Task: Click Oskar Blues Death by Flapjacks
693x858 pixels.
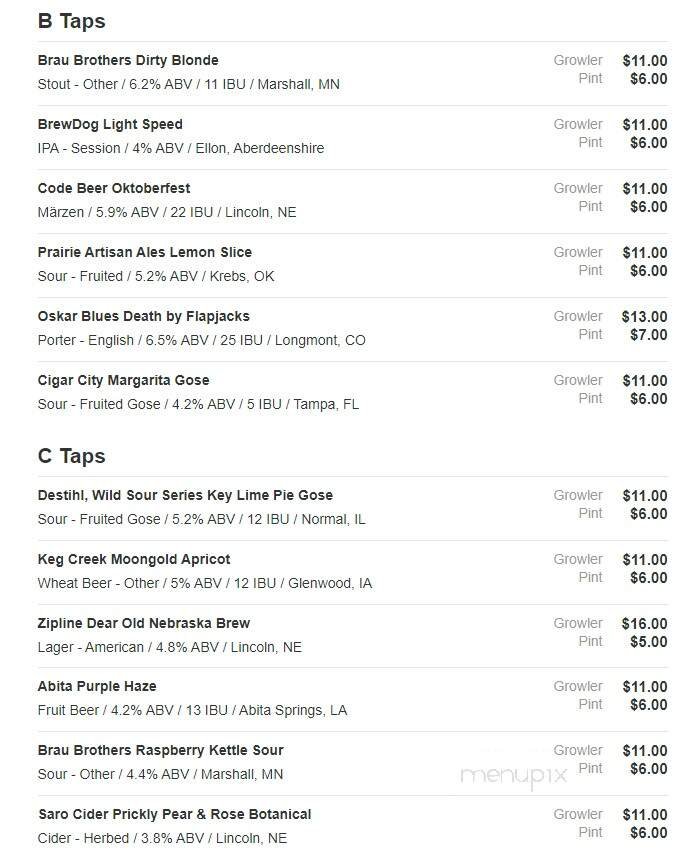Action: [x=144, y=317]
